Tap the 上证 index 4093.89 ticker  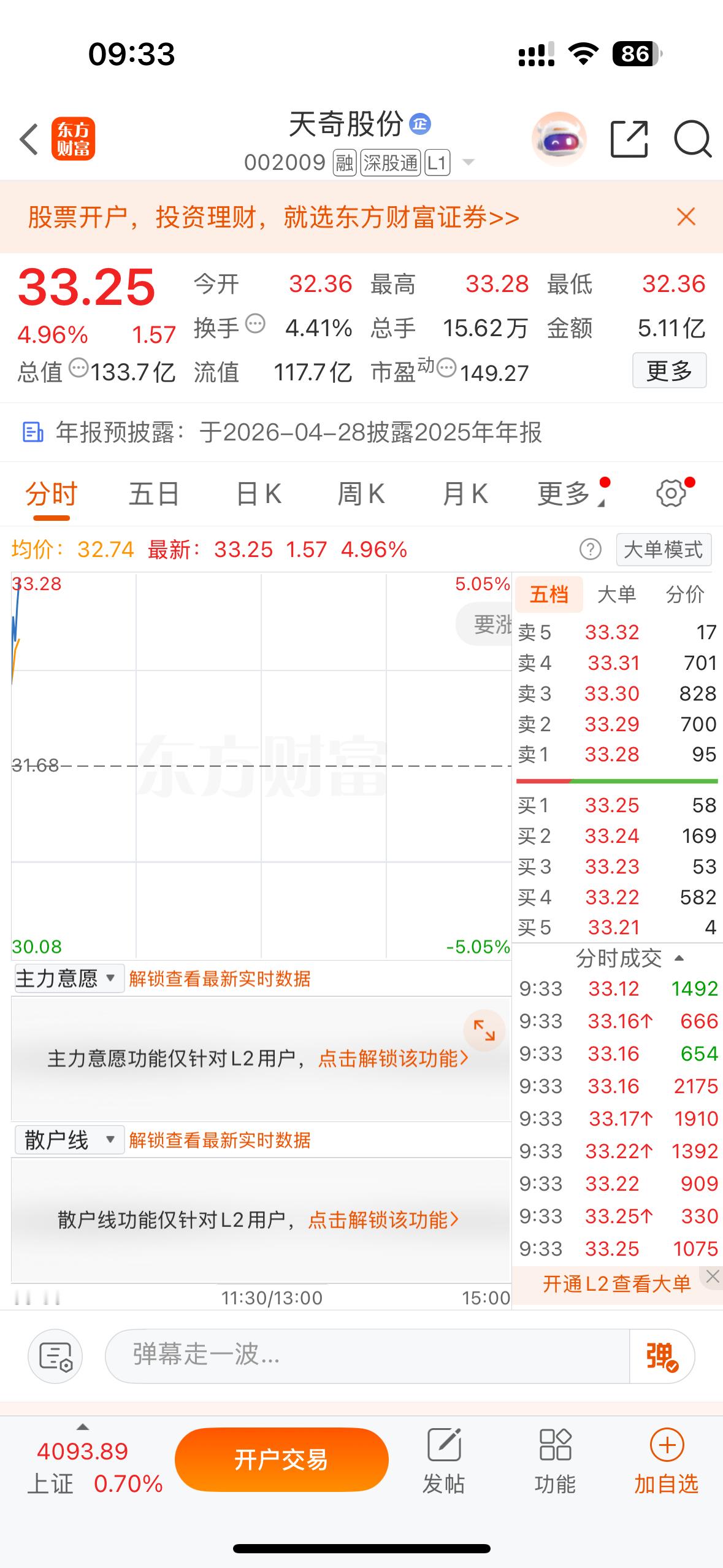(96, 1466)
